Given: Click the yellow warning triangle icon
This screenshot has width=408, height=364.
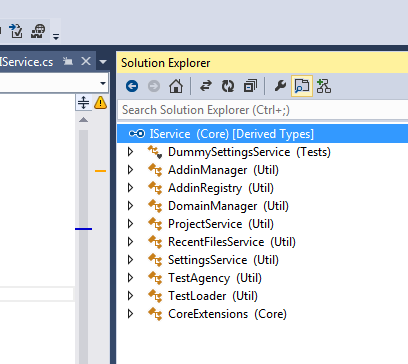Looking at the screenshot, I should coord(100,102).
